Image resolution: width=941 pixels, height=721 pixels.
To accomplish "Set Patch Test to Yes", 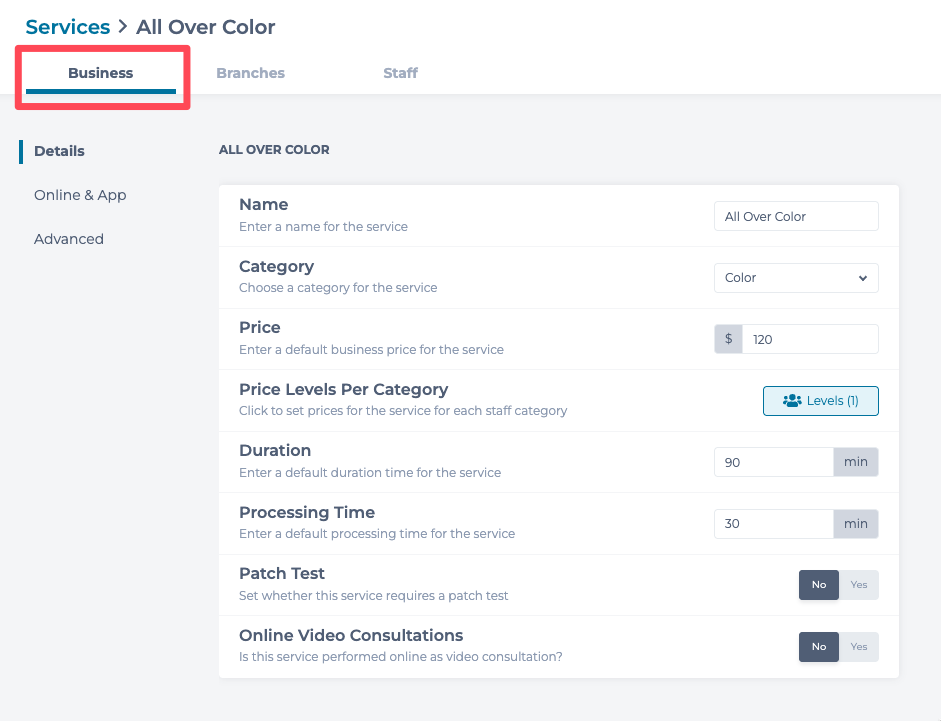I will tap(858, 585).
